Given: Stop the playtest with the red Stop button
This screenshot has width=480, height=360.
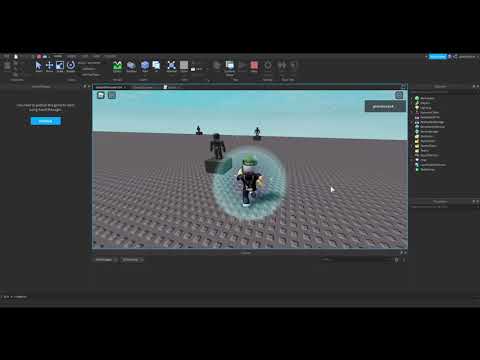Looking at the screenshot, I should coord(254,66).
